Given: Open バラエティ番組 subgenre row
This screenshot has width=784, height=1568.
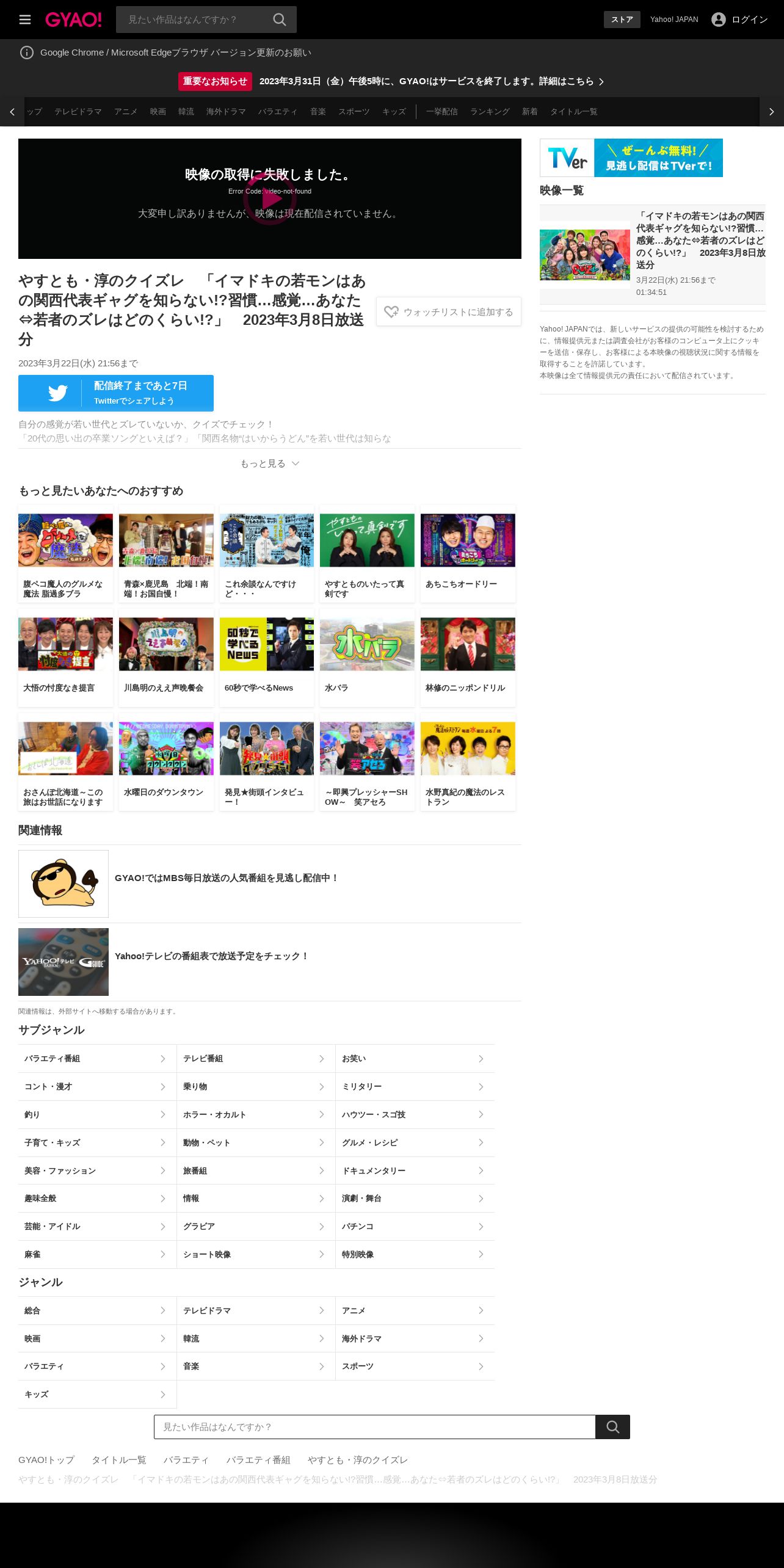Looking at the screenshot, I should pos(97,1059).
